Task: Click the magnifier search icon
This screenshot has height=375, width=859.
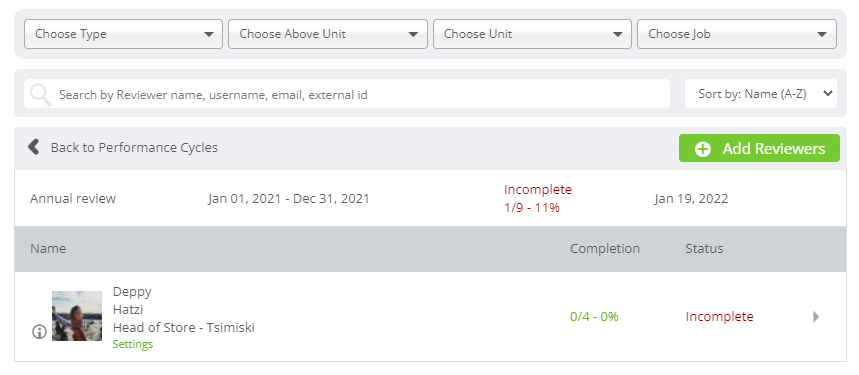Action: pyautogui.click(x=41, y=95)
